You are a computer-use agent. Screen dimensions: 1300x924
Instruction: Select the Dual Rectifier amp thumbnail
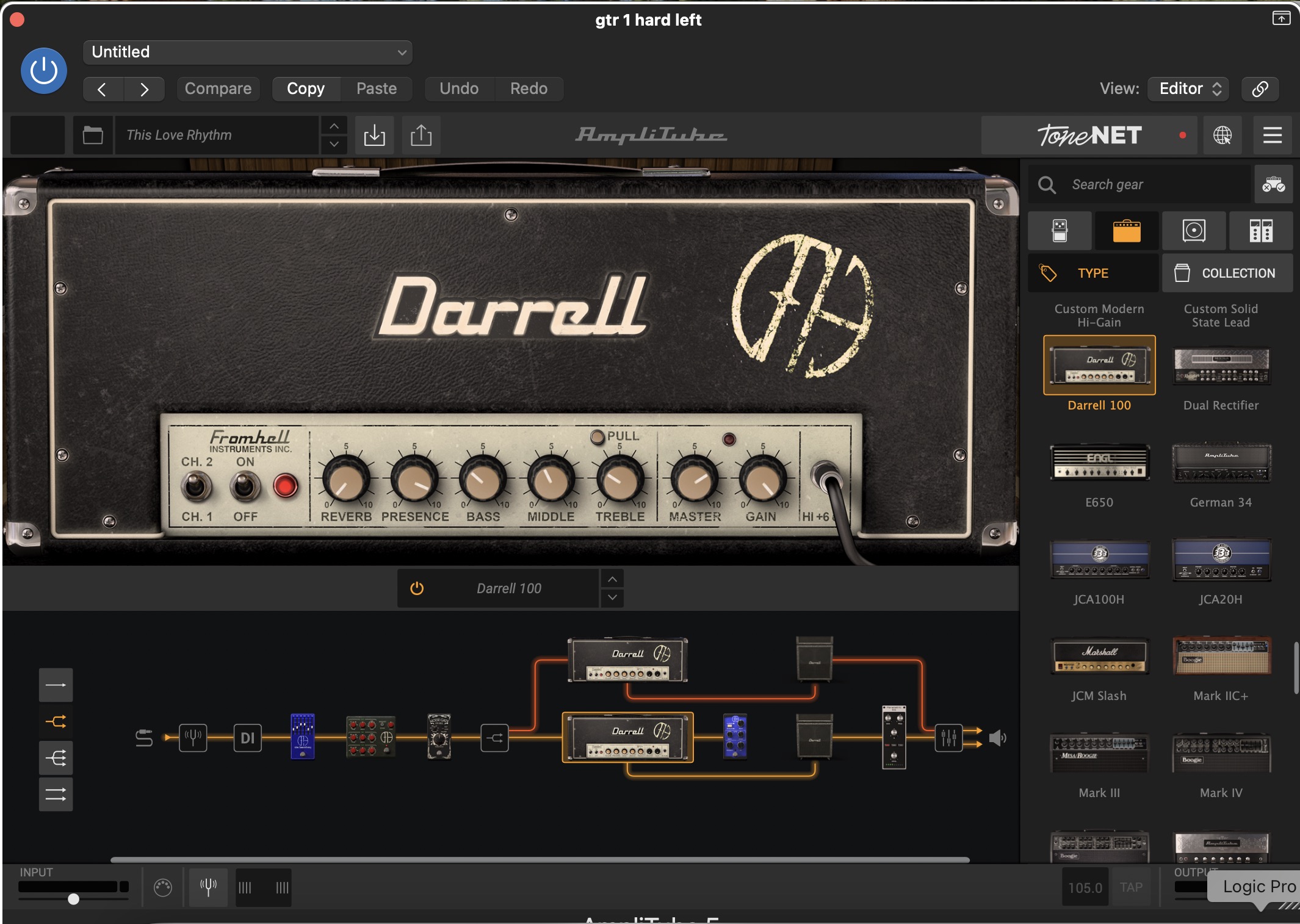coord(1221,366)
